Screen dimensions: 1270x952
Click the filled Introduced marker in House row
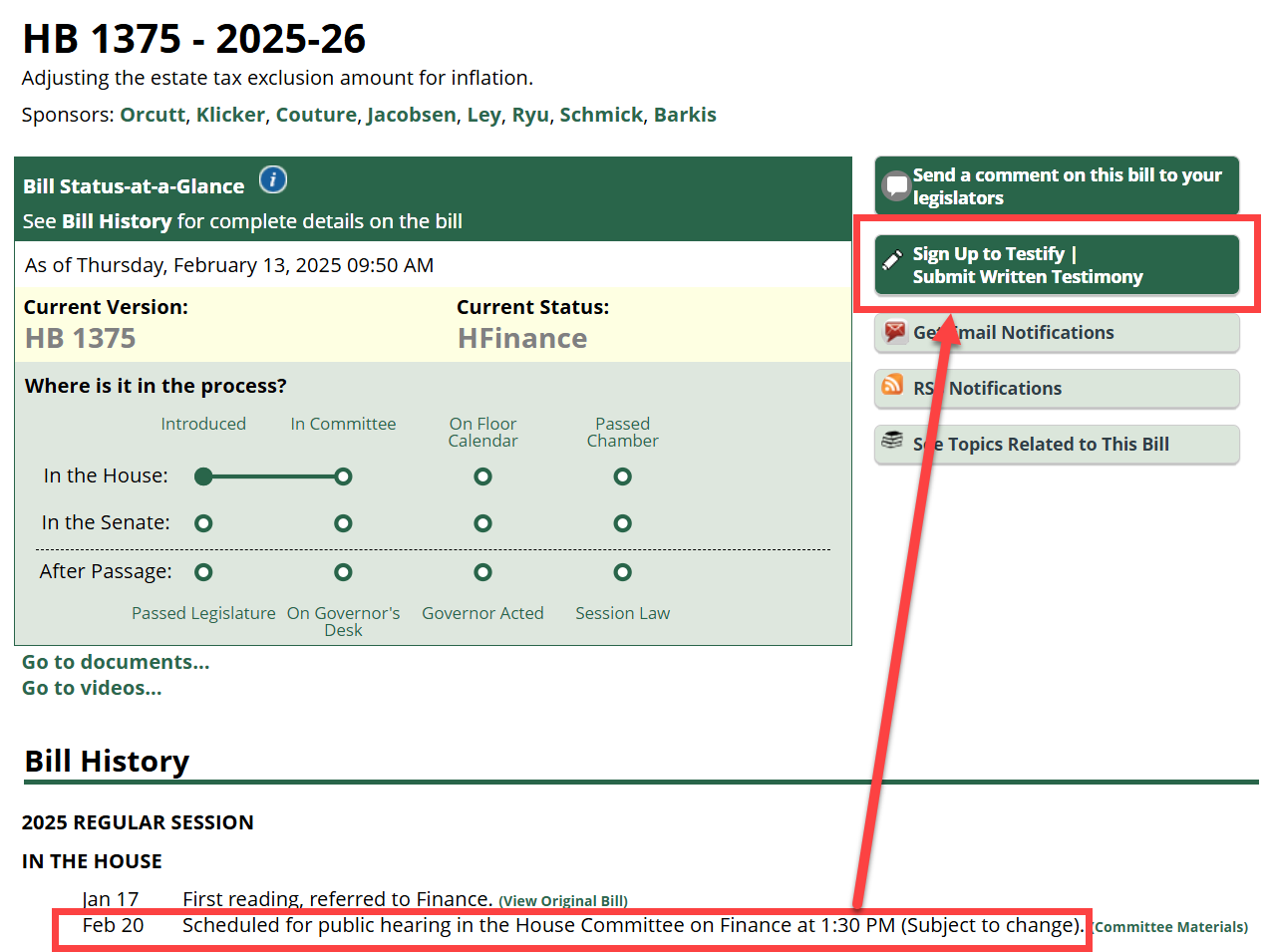pos(203,476)
